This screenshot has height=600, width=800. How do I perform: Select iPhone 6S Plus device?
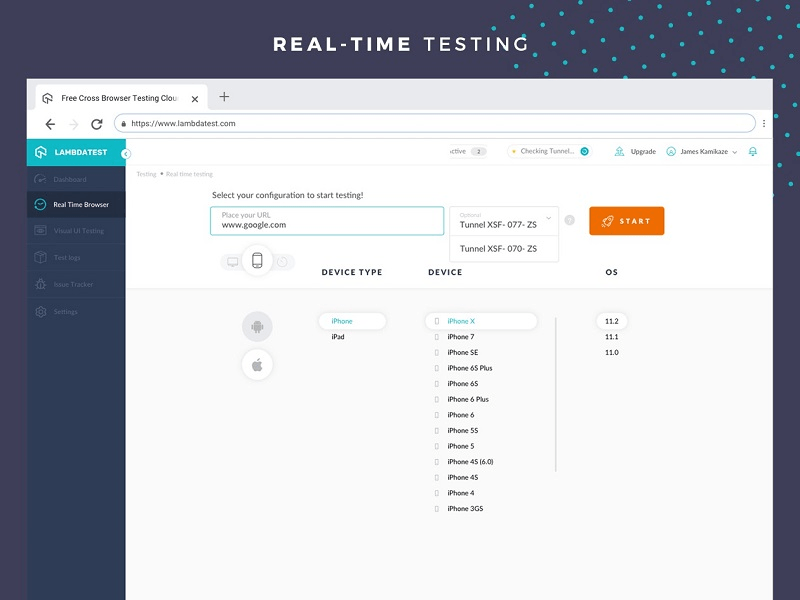pyautogui.click(x=469, y=368)
